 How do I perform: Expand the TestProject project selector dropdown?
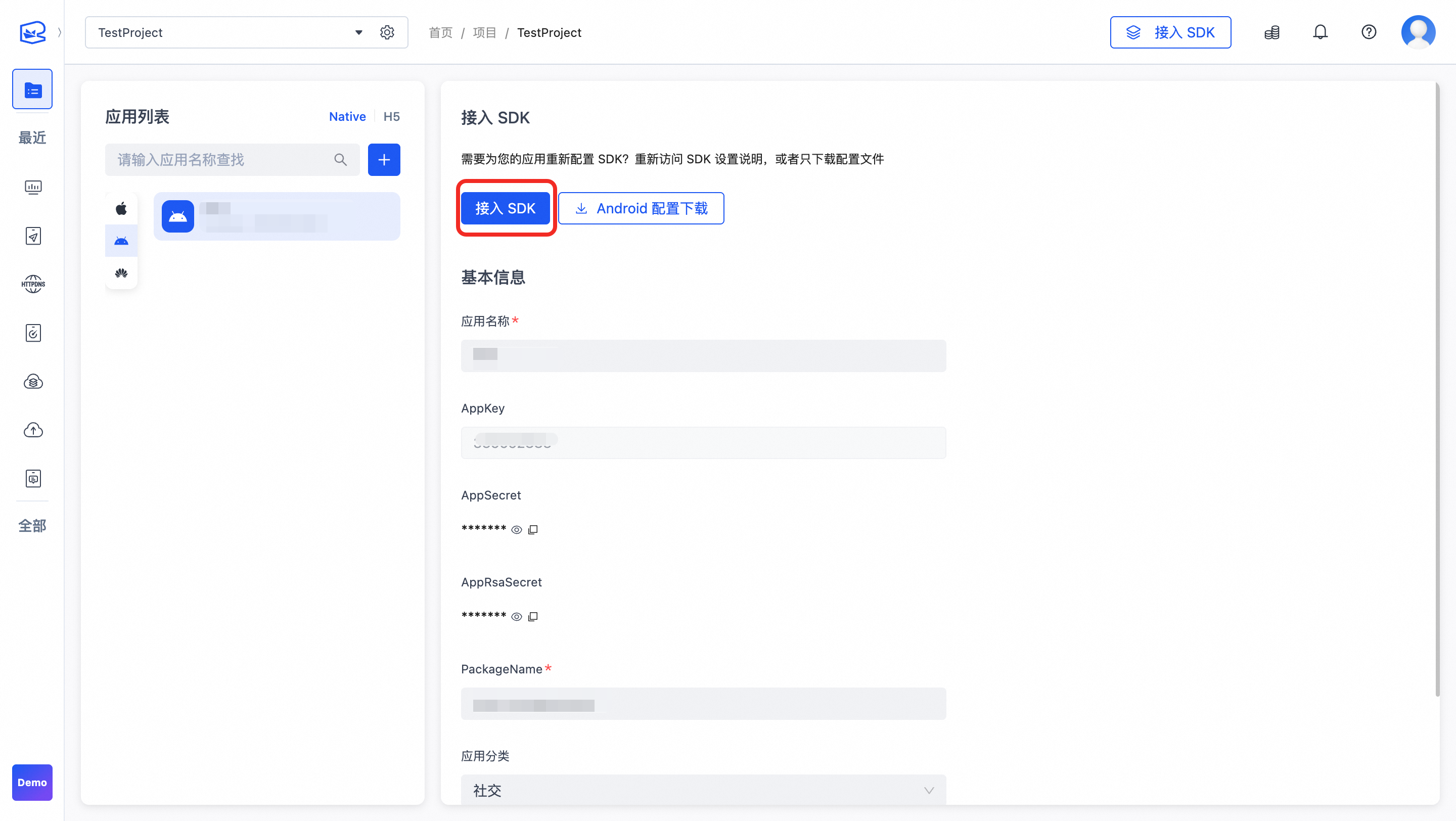[358, 32]
